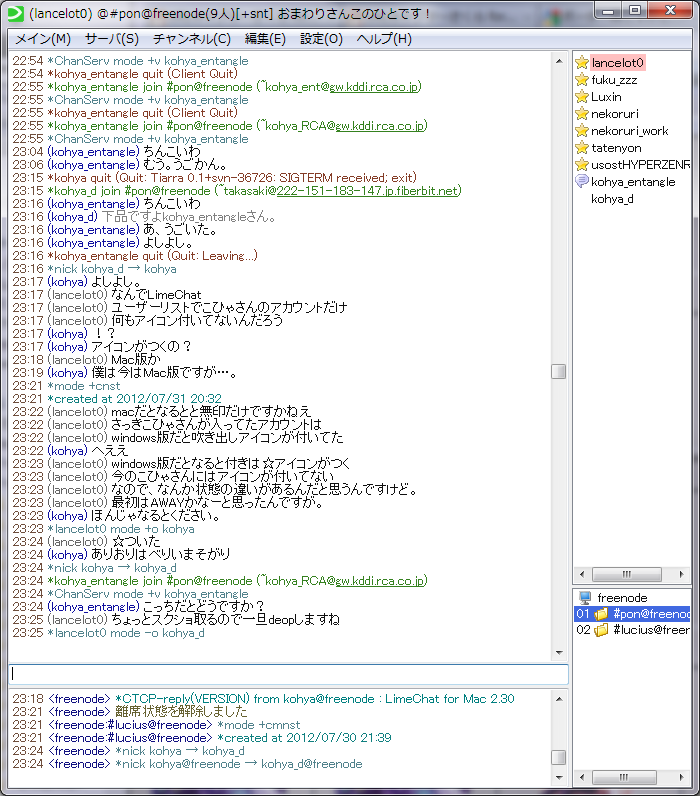Click the speech bubble icon beside kohya_entangle
Screen dimensions: 700x796
point(581,182)
